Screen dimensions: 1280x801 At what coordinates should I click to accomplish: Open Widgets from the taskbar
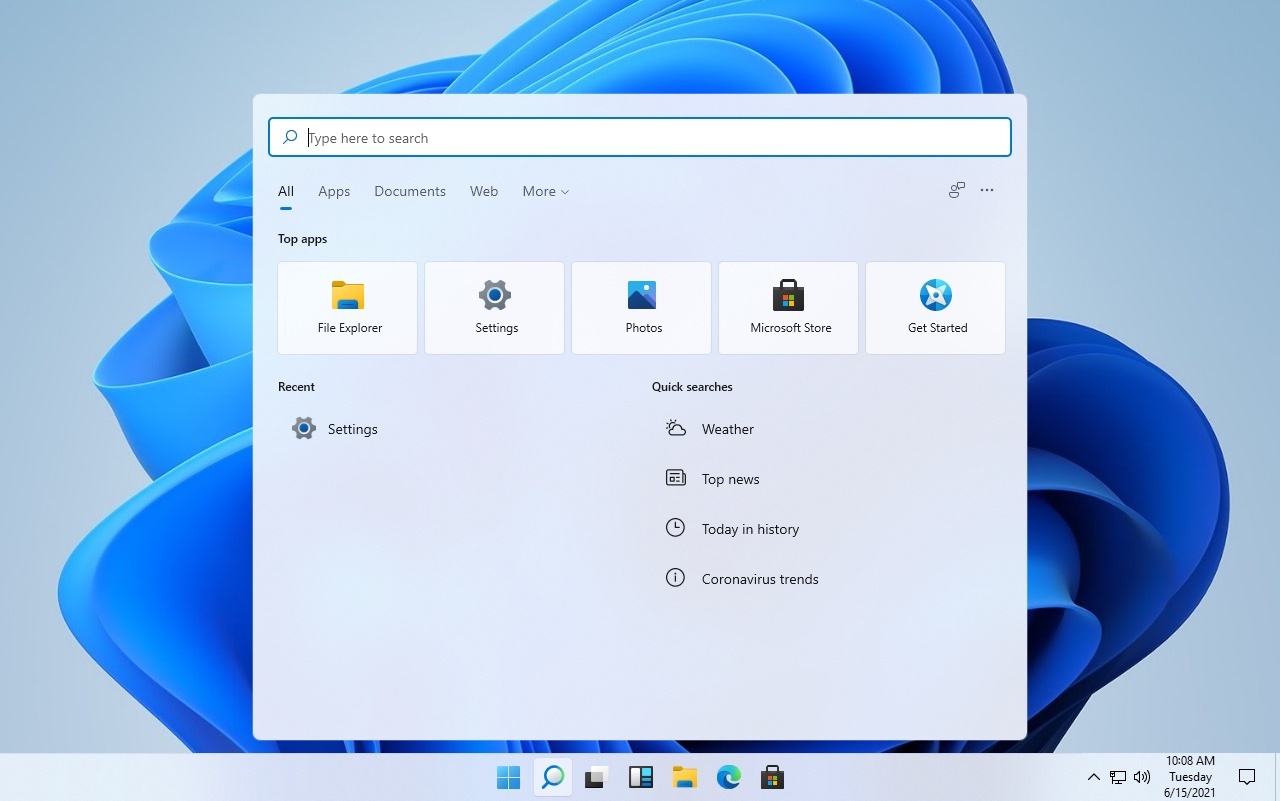(x=640, y=777)
